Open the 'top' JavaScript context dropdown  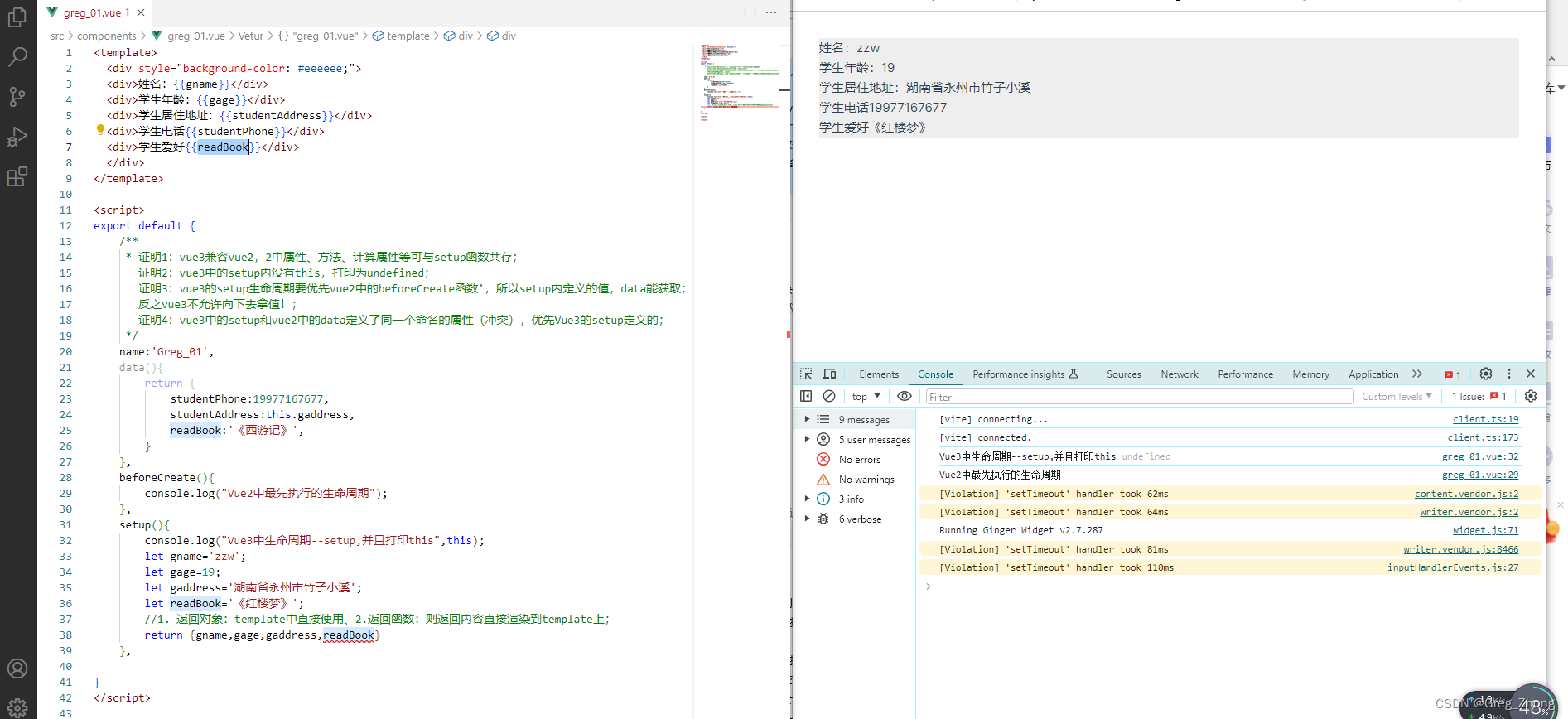866,397
